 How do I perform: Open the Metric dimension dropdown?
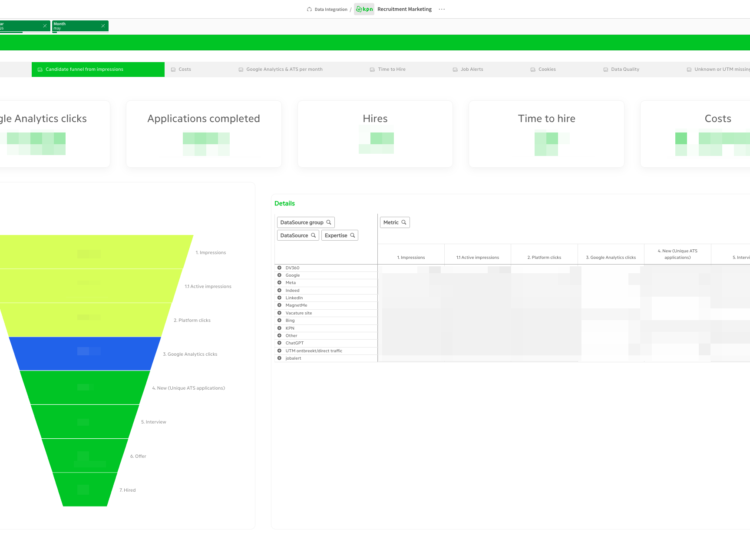click(x=395, y=222)
